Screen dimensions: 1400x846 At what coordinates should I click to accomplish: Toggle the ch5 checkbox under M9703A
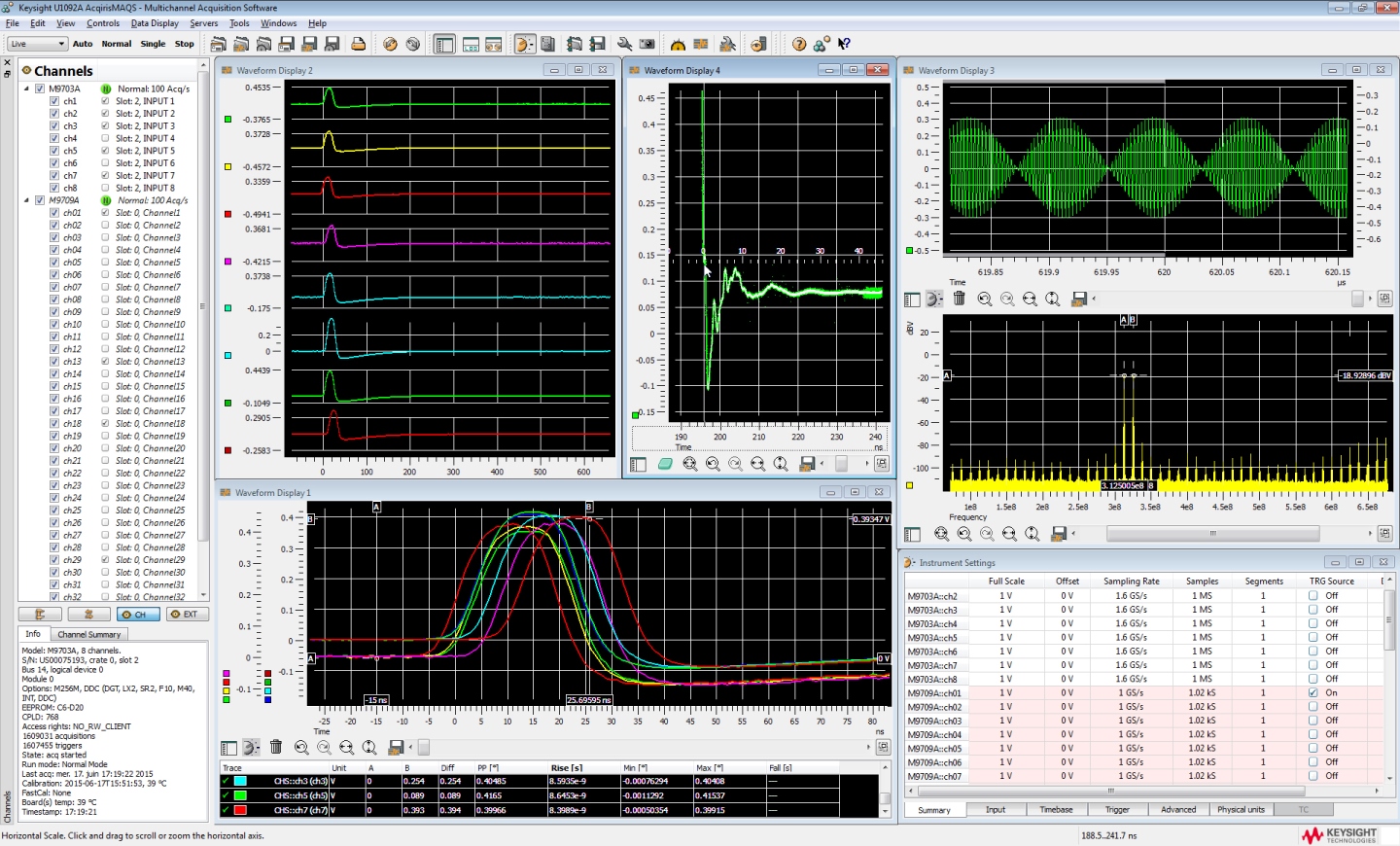(x=54, y=151)
